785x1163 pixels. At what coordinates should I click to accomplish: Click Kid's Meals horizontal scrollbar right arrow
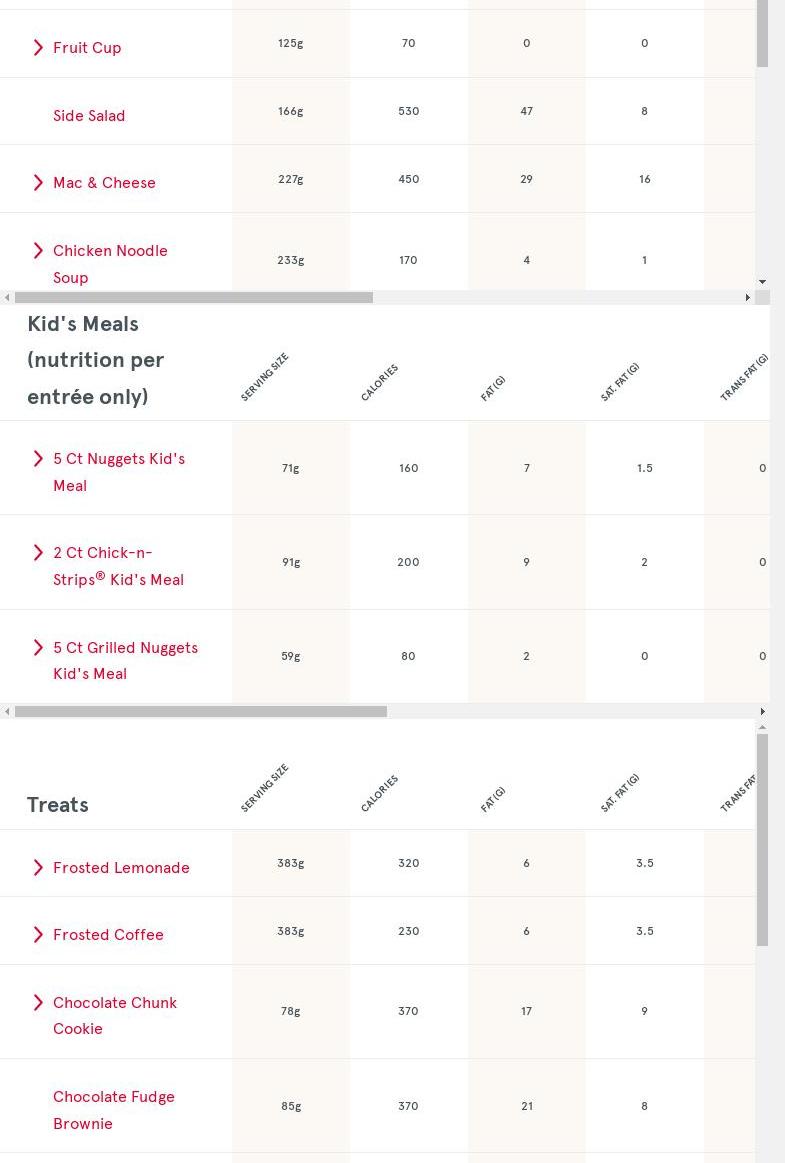pyautogui.click(x=762, y=712)
